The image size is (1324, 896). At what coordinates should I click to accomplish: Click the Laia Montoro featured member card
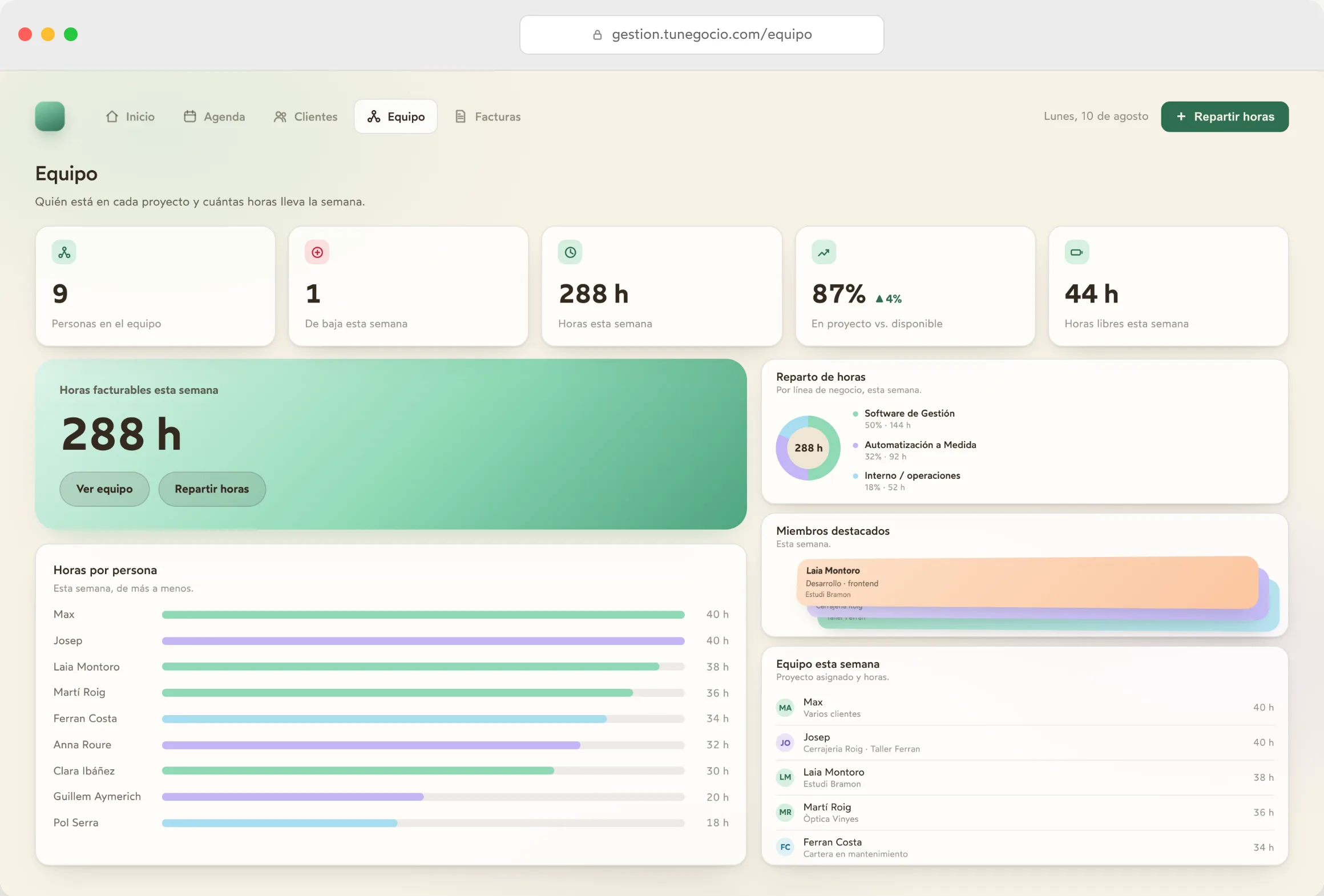pos(1027,582)
